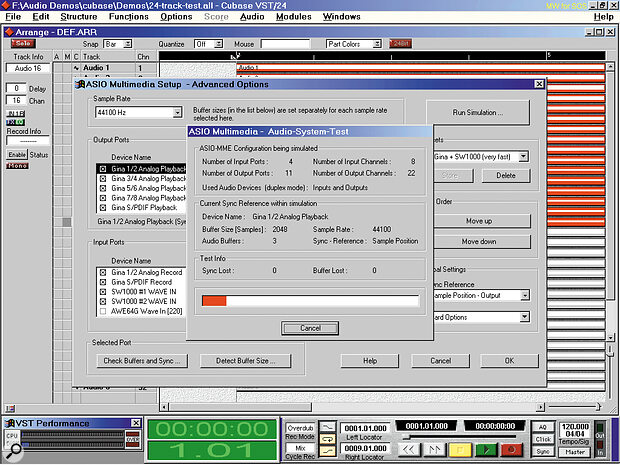Open the Modules menu
Screen dimensions: 620x465
pos(293,17)
